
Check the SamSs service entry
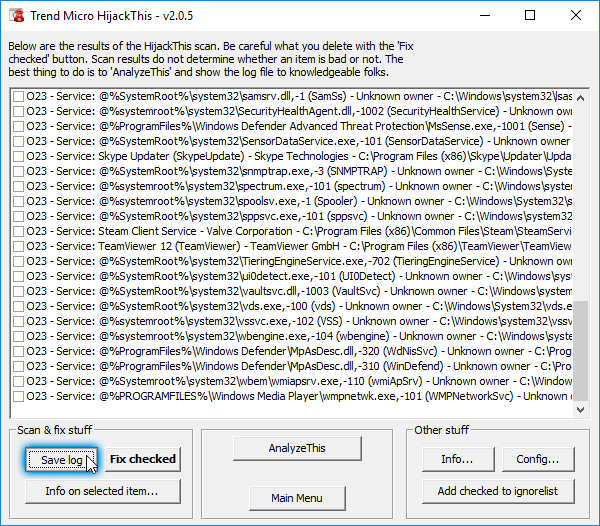coord(18,96)
